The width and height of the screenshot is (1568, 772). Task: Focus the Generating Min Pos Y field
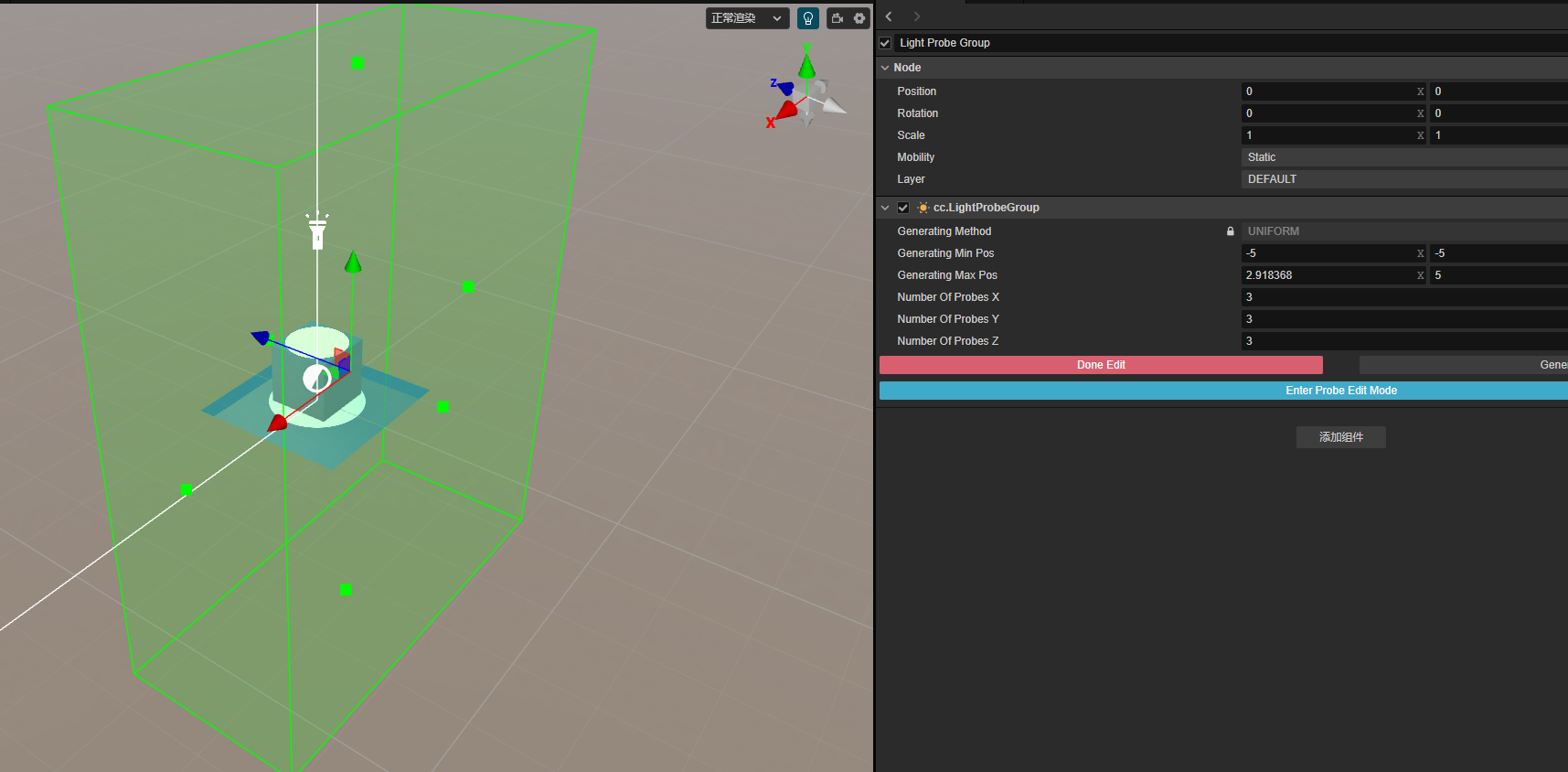pyautogui.click(x=1499, y=253)
